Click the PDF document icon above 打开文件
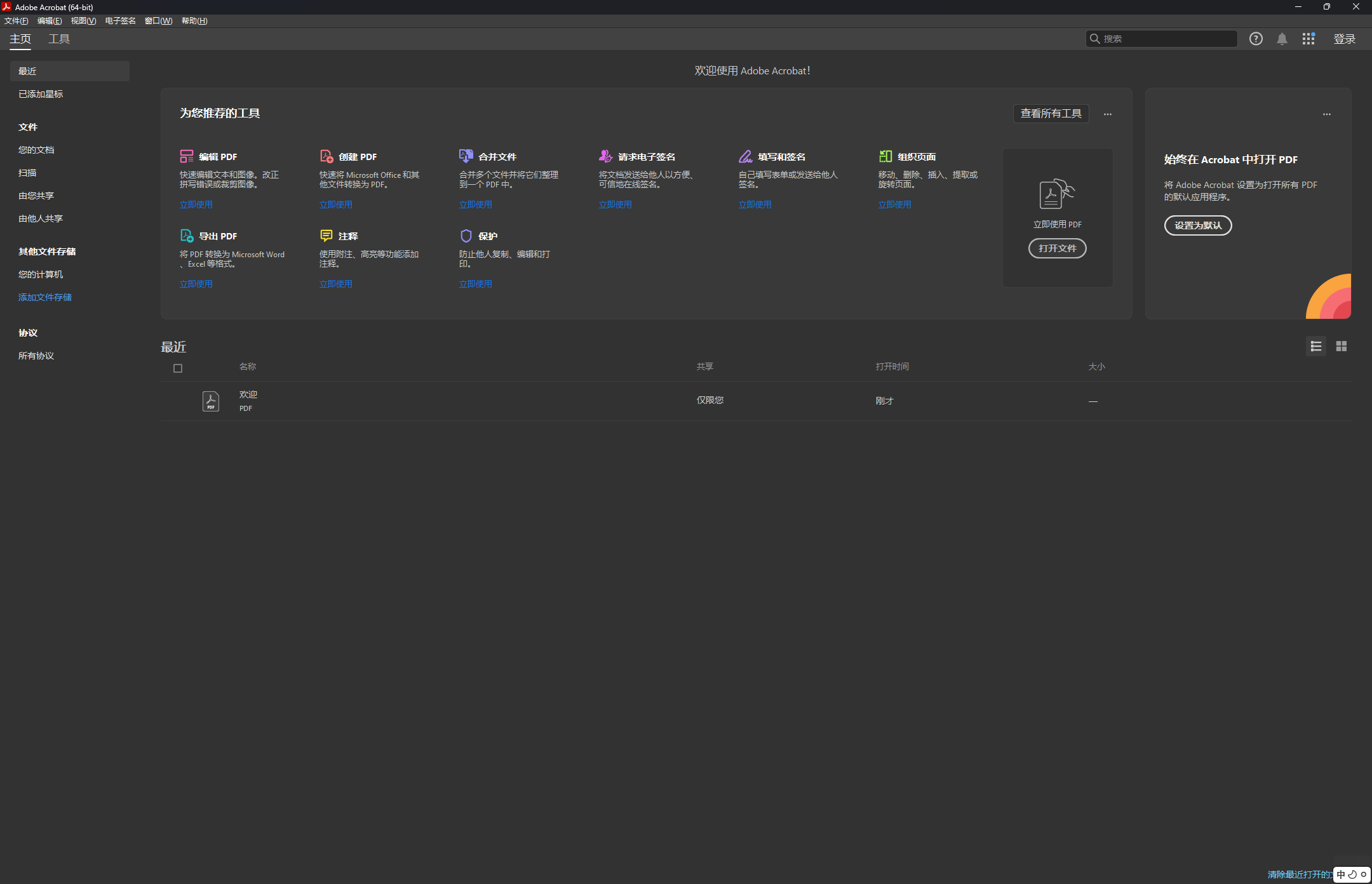 click(1057, 194)
